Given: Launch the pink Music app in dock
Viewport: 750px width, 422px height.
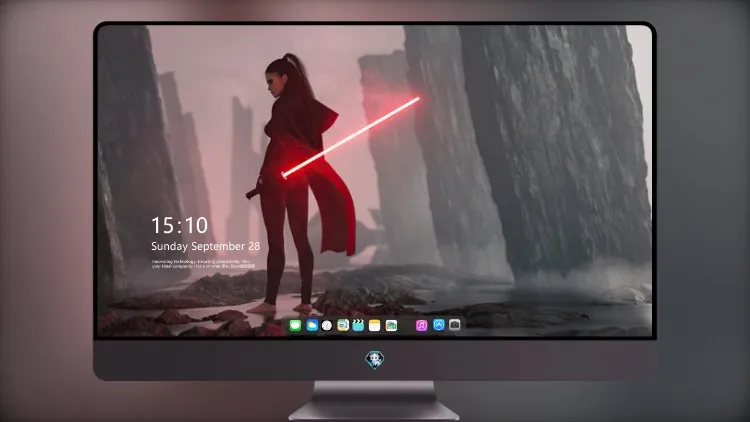Looking at the screenshot, I should 421,325.
